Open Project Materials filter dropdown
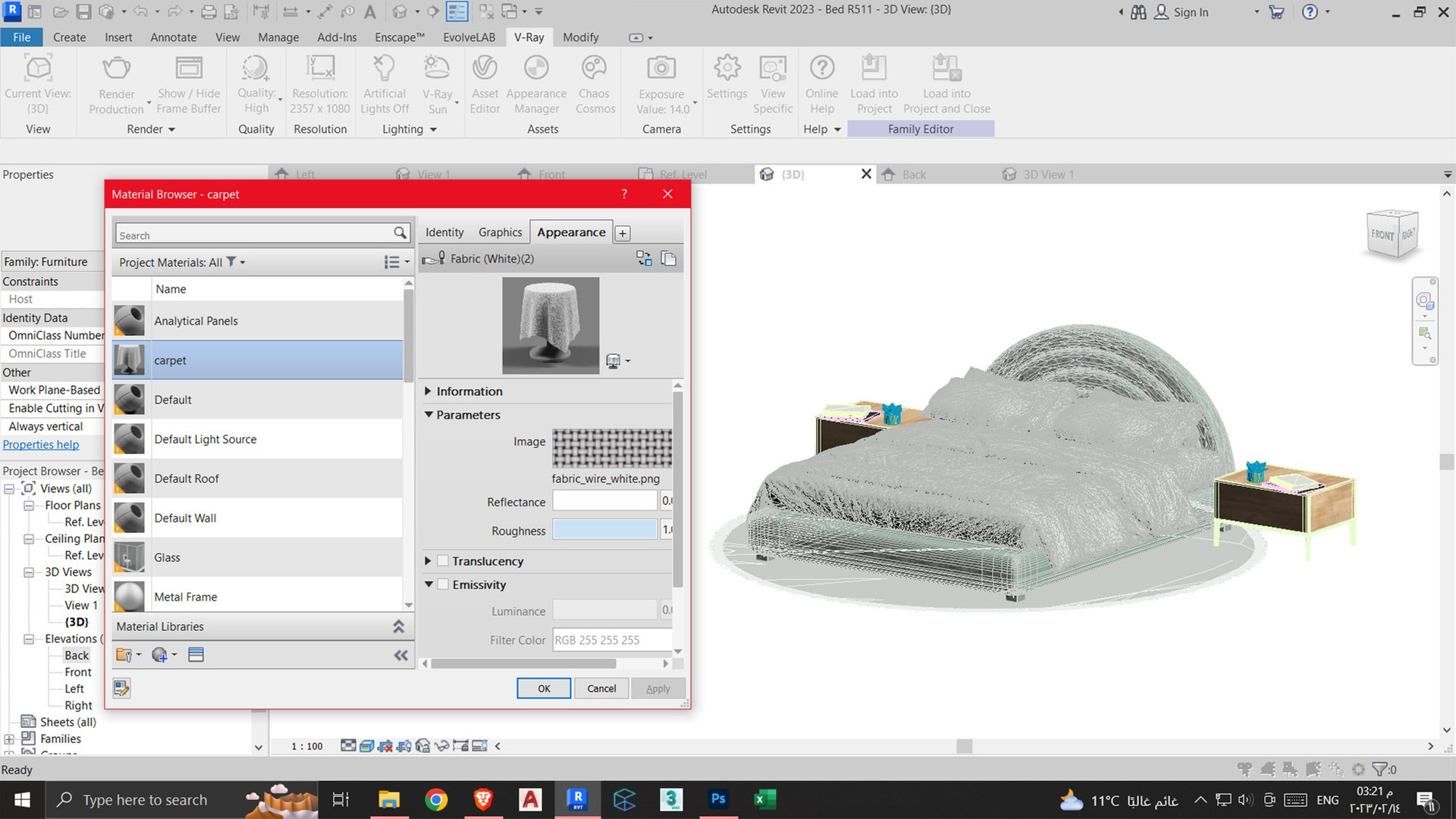1456x819 pixels. coord(237,262)
